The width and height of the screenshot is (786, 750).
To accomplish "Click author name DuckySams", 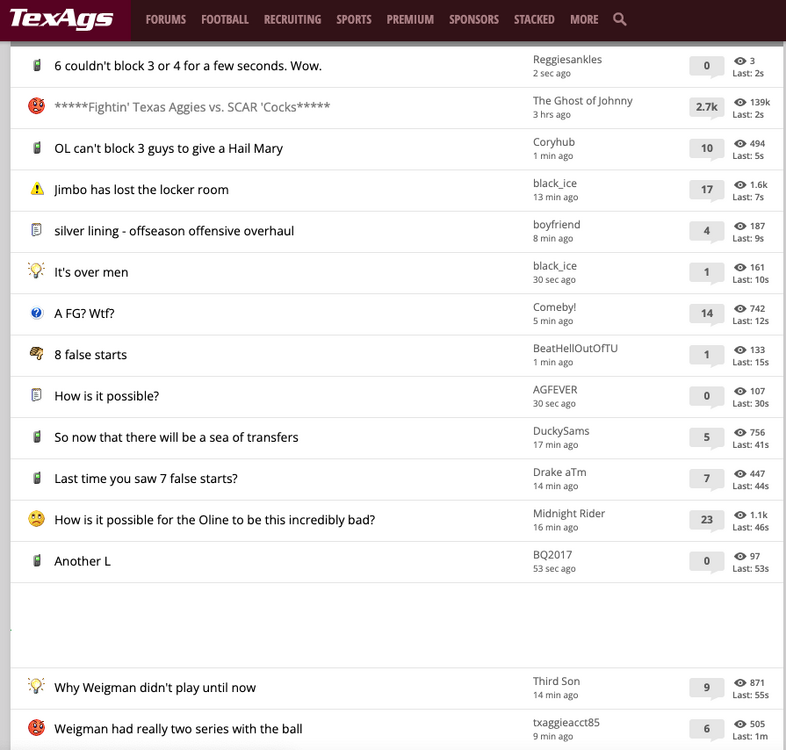I will coord(561,431).
